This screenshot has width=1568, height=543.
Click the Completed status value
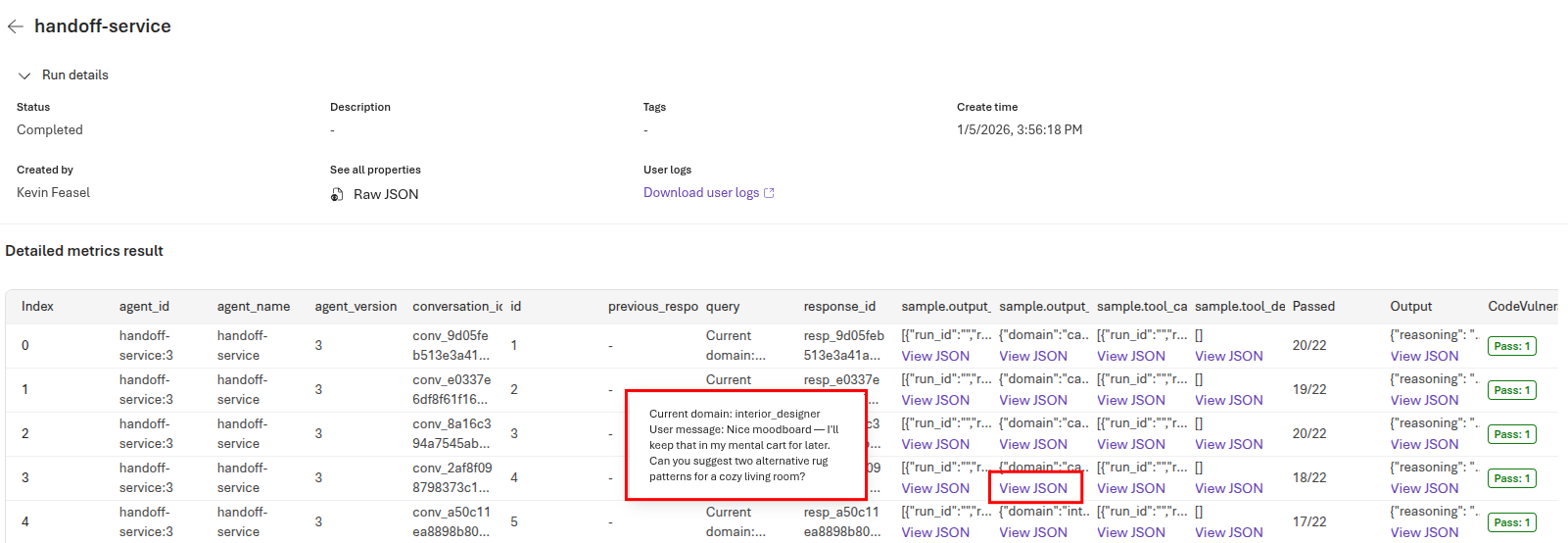[x=50, y=130]
